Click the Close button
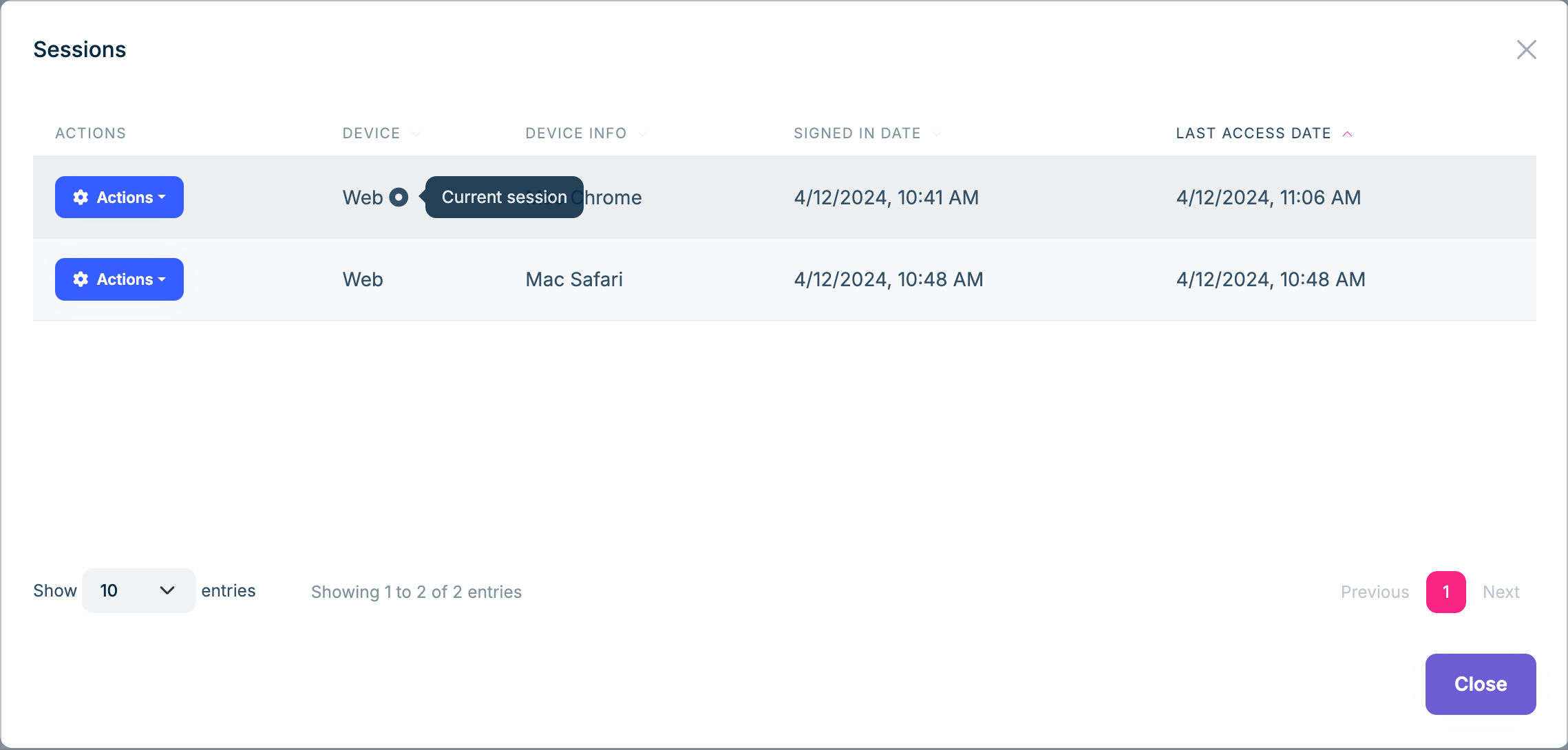The height and width of the screenshot is (750, 1568). pos(1480,684)
